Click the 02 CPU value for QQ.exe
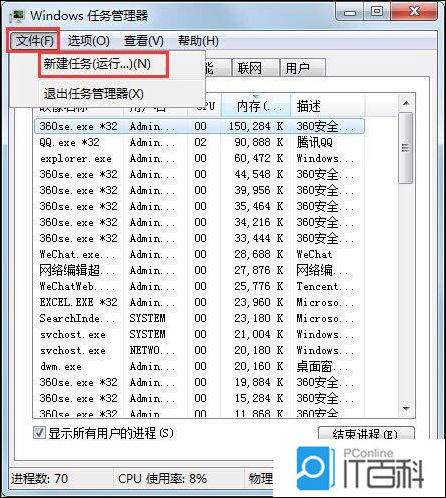 (200, 142)
